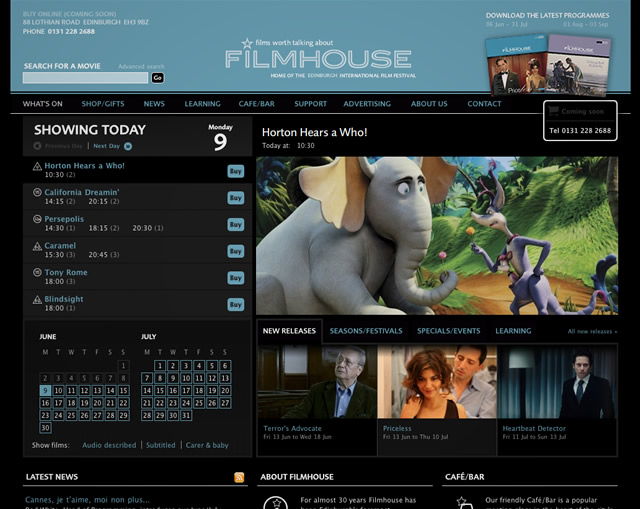This screenshot has width=640, height=509.
Task: Click rating icon next to Blindsight
Action: coord(37,300)
